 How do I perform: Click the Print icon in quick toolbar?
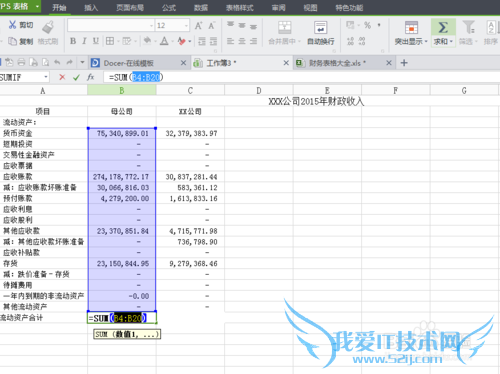coord(21,62)
